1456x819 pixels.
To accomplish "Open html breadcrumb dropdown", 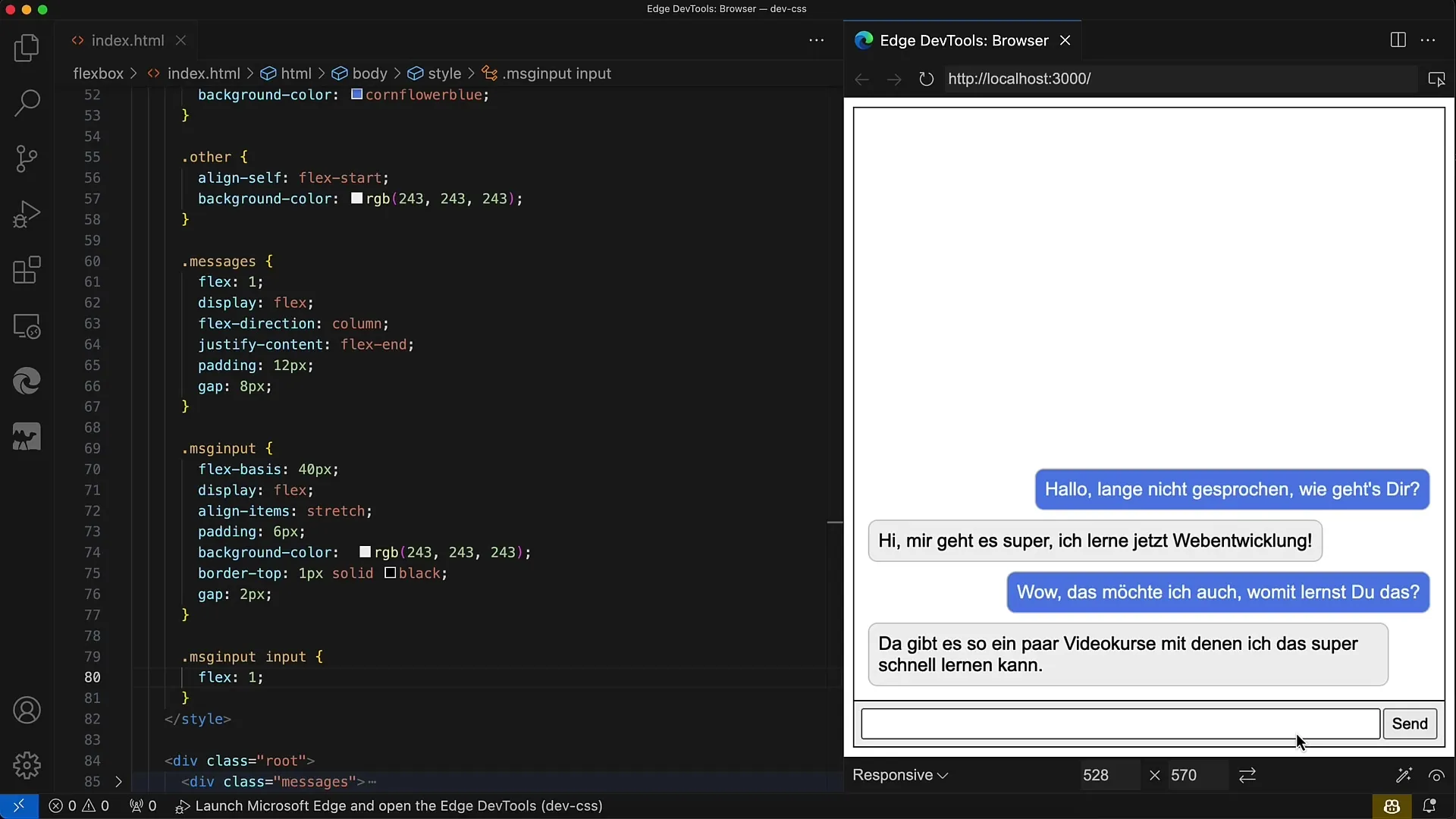I will (x=287, y=74).
